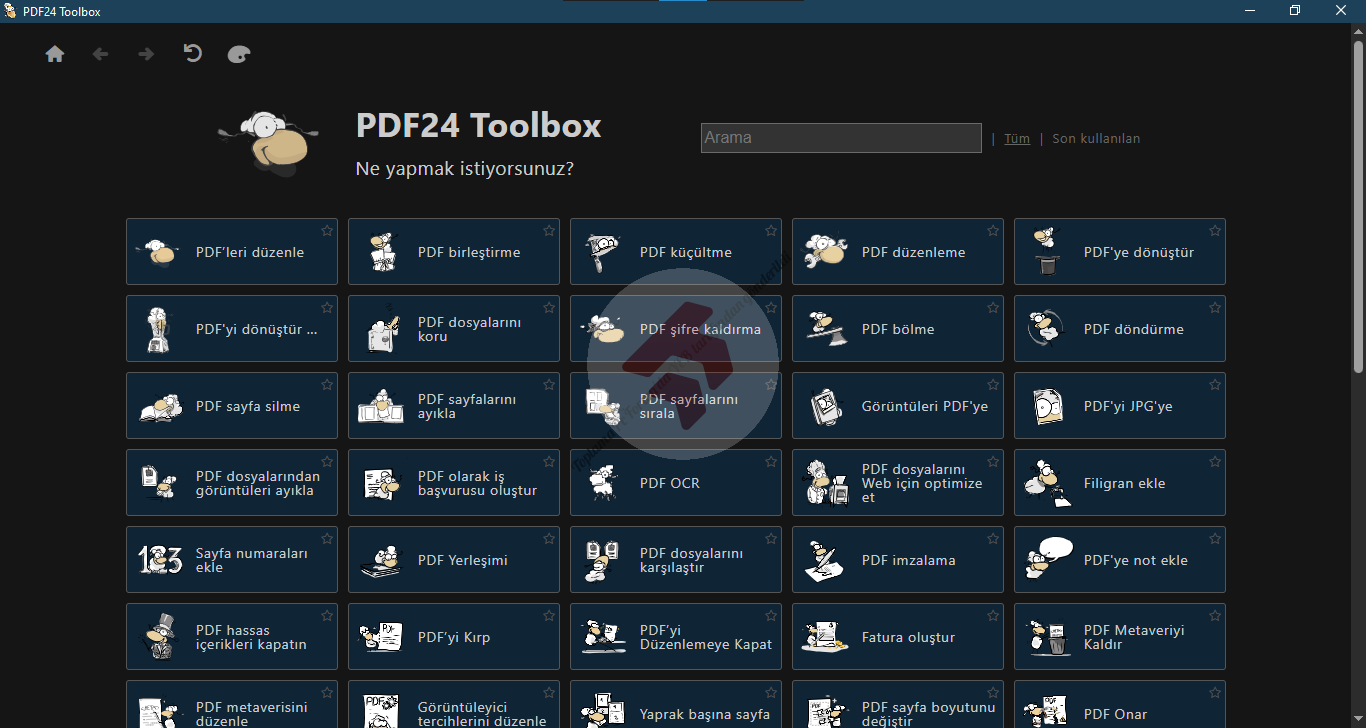Star the Görüntüleri PDF'ye tile
Screen dimensions: 1366x728
tap(993, 385)
